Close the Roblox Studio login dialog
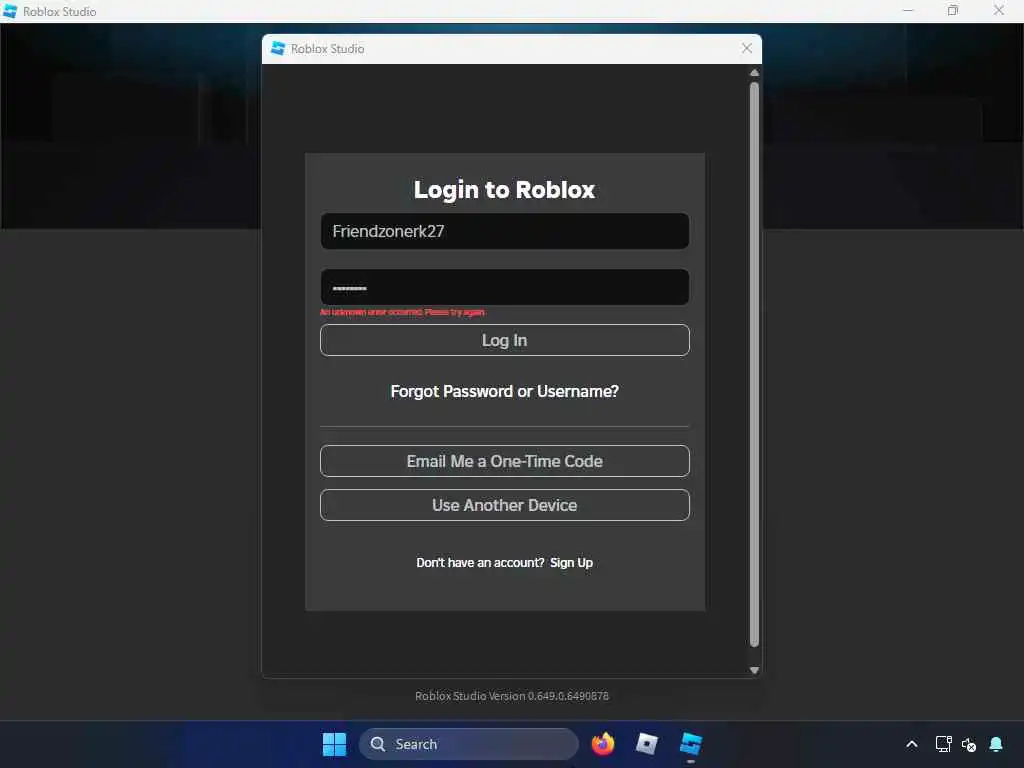Screen dimensions: 1024x768 [x=747, y=48]
